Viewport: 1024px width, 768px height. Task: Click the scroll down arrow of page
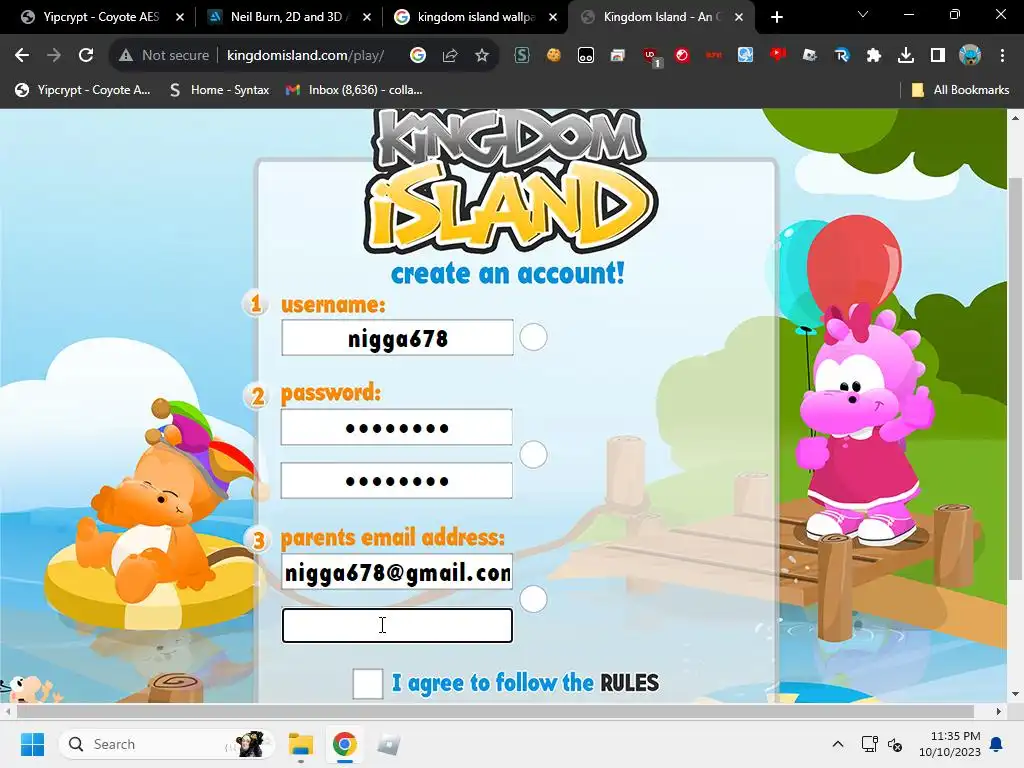pyautogui.click(x=1015, y=694)
